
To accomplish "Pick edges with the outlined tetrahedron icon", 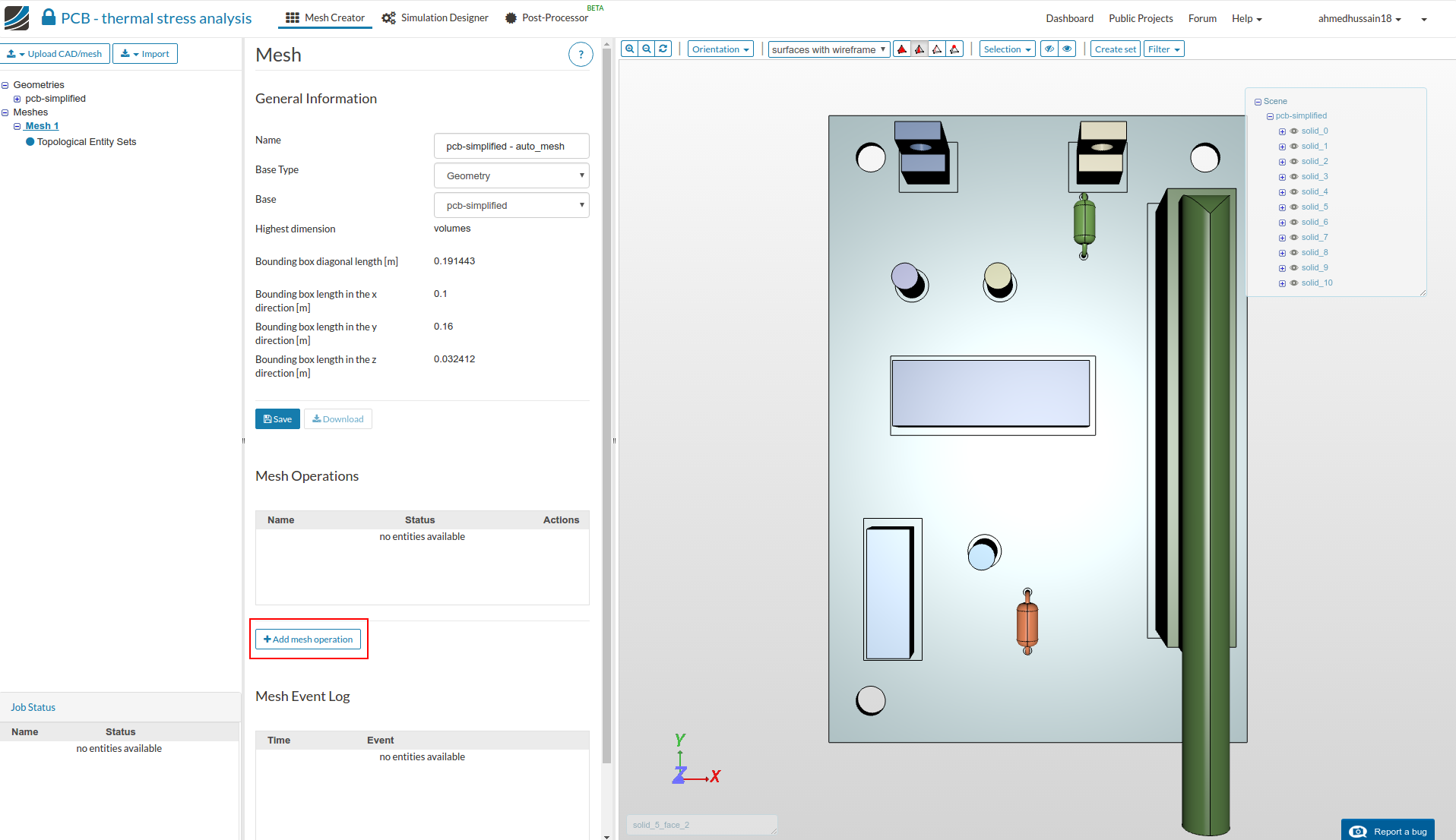I will pos(937,49).
